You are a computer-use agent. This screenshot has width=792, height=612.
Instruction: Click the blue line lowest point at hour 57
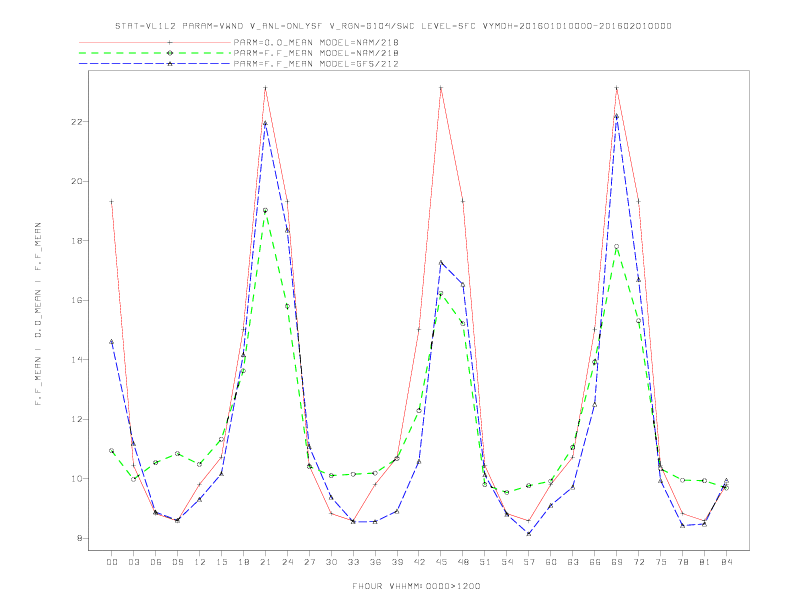pyautogui.click(x=529, y=533)
